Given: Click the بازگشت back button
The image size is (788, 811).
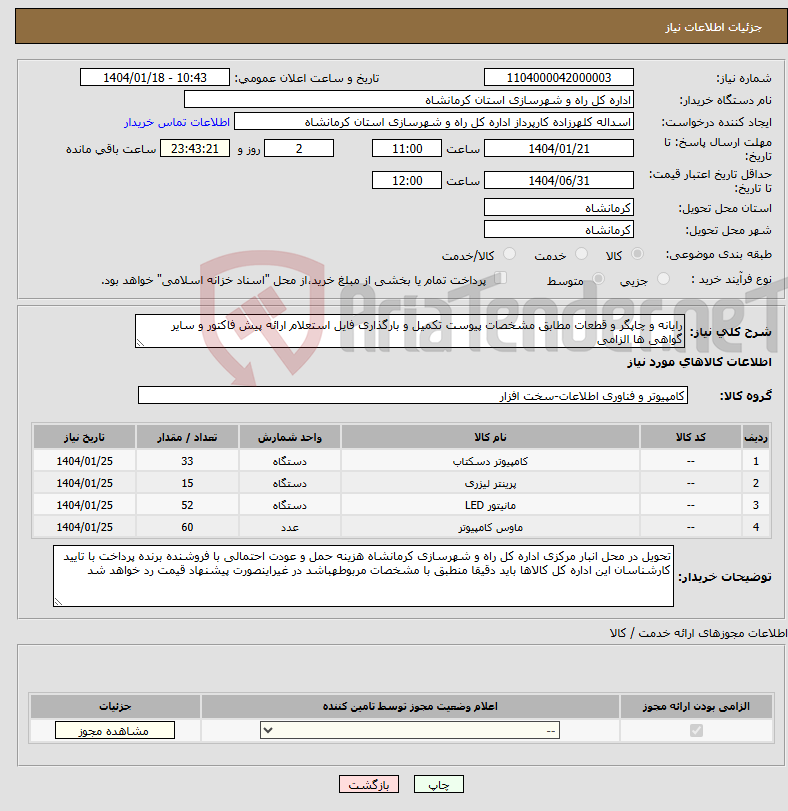Looking at the screenshot, I should click(369, 784).
